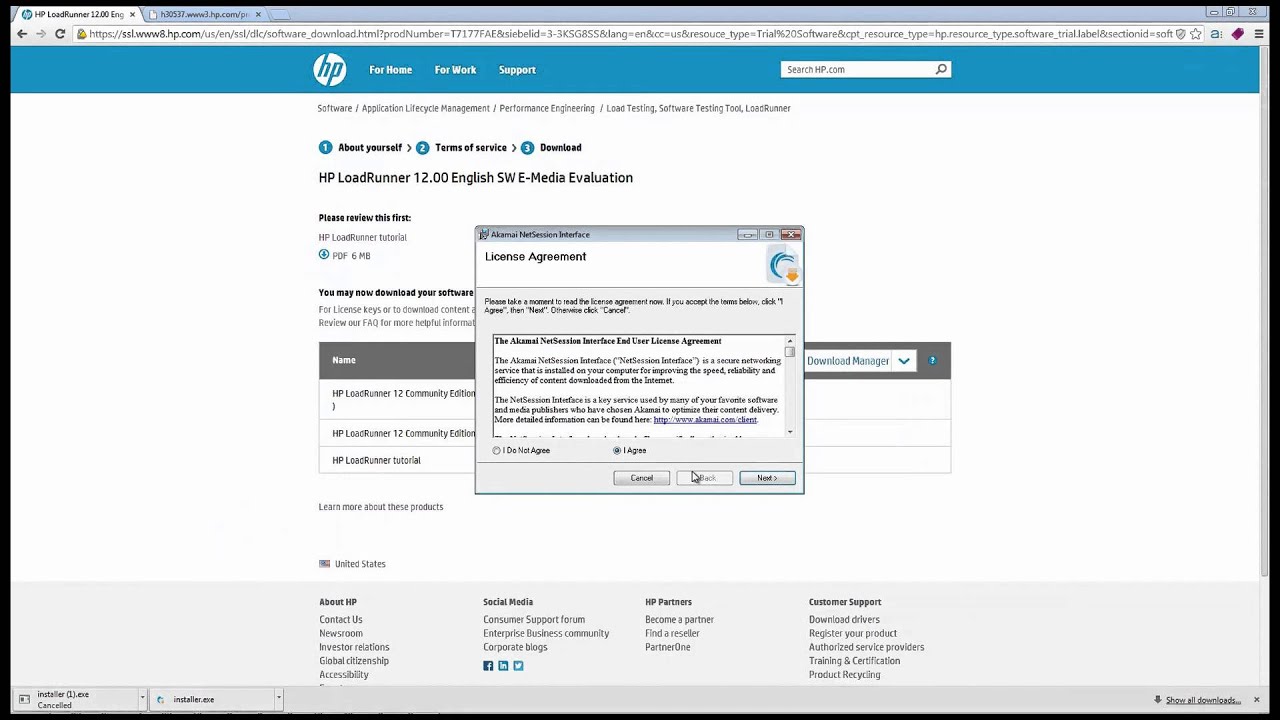Go back with browser back arrow
The height and width of the screenshot is (720, 1280).
(22, 33)
